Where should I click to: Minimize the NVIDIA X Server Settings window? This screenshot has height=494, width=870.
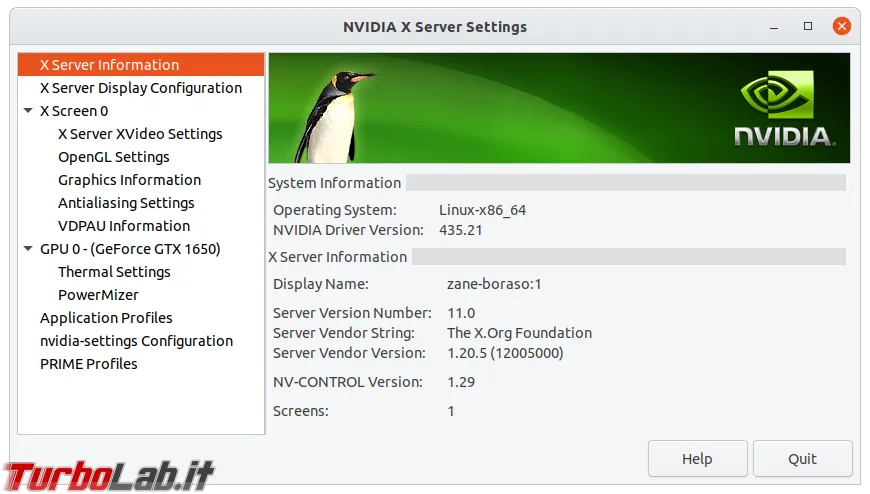pos(774,27)
